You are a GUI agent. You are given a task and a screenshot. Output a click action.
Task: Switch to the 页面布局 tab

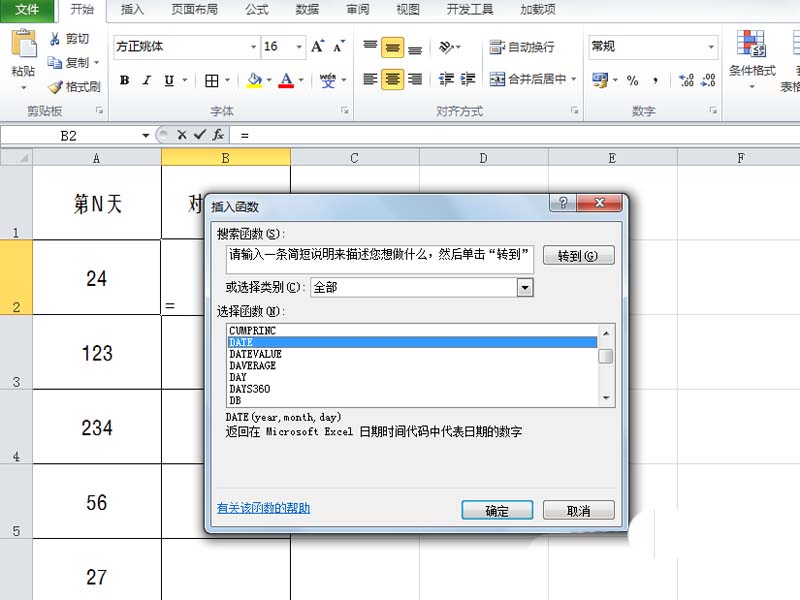194,10
